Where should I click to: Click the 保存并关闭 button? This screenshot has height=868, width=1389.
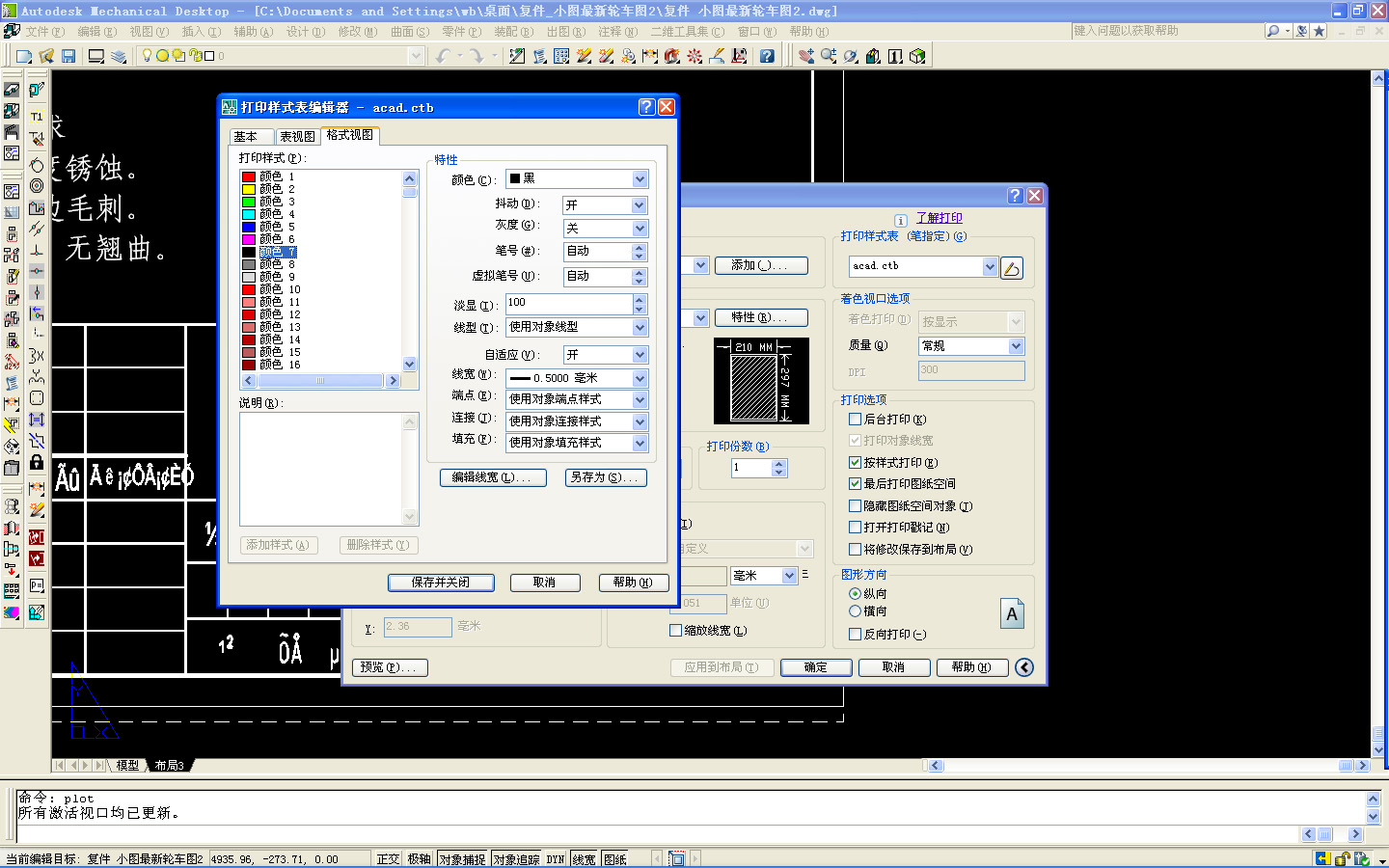click(x=441, y=583)
